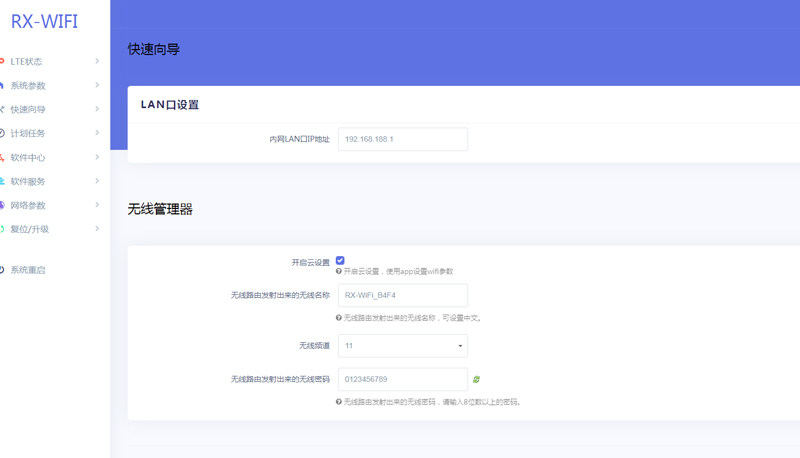
Task: Expand 软件服务 menu chevron
Action: (97, 181)
